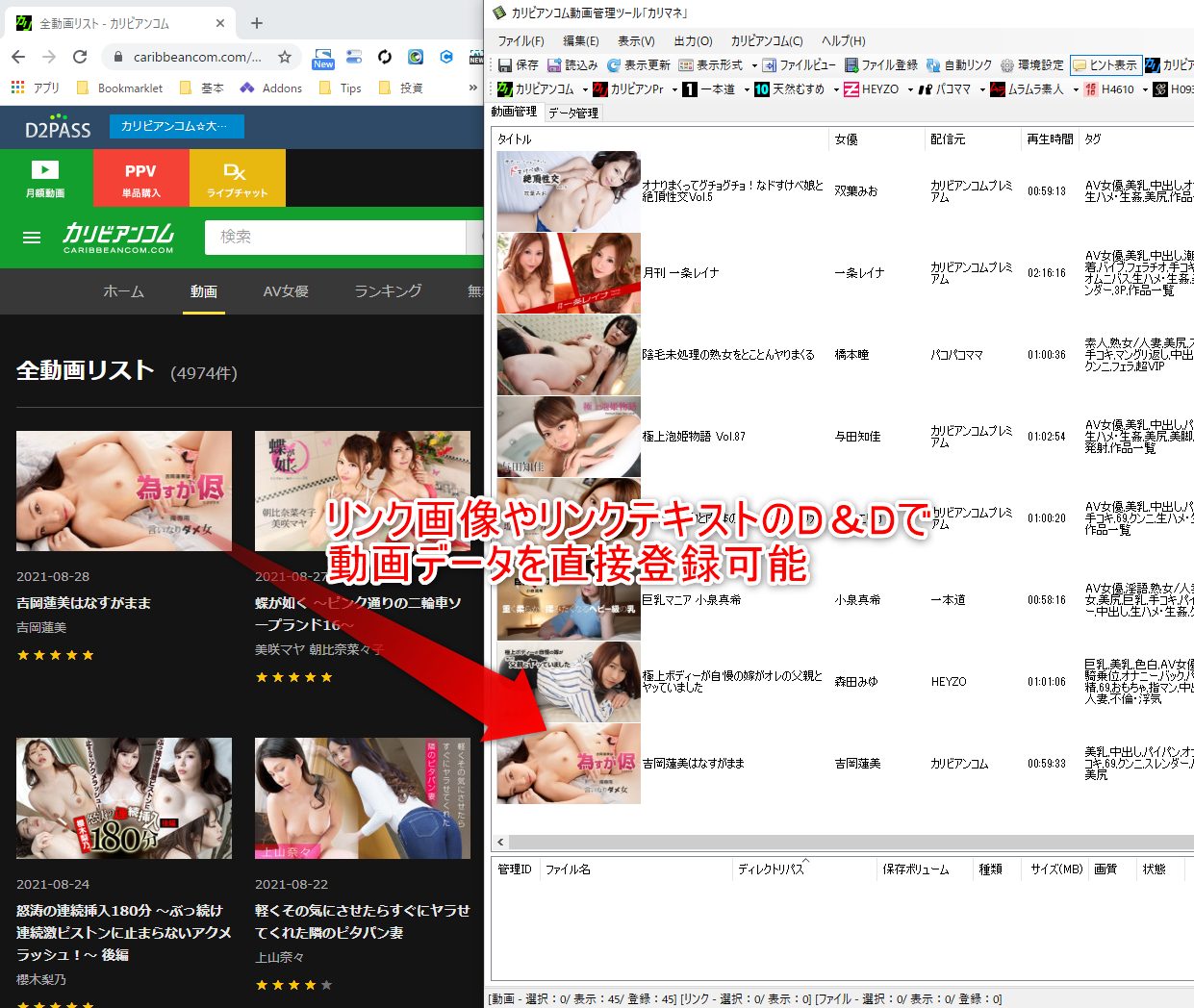Screen dimensions: 1194x1008
Task: Refresh the view with 表示更新 icon
Action: 614,65
